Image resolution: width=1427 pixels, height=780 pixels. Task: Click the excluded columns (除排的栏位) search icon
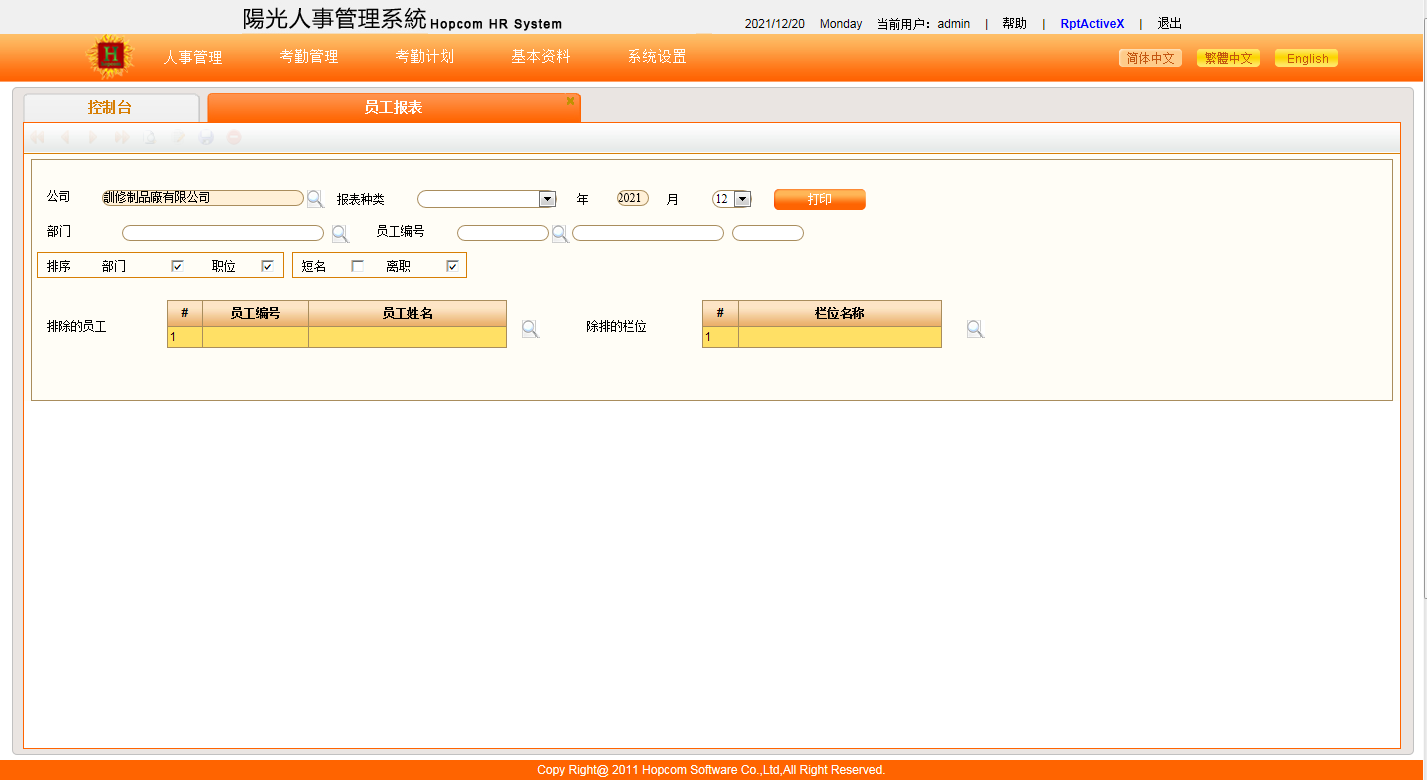[x=975, y=329]
